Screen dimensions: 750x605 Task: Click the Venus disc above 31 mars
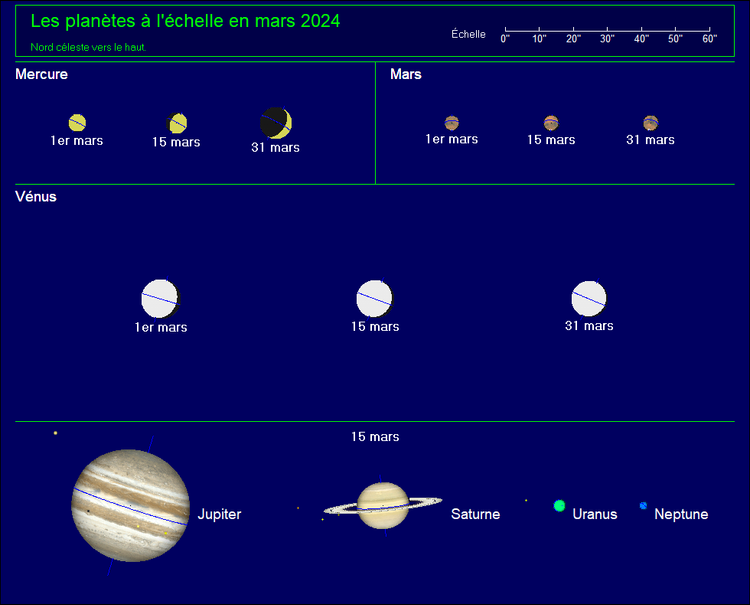tap(589, 298)
